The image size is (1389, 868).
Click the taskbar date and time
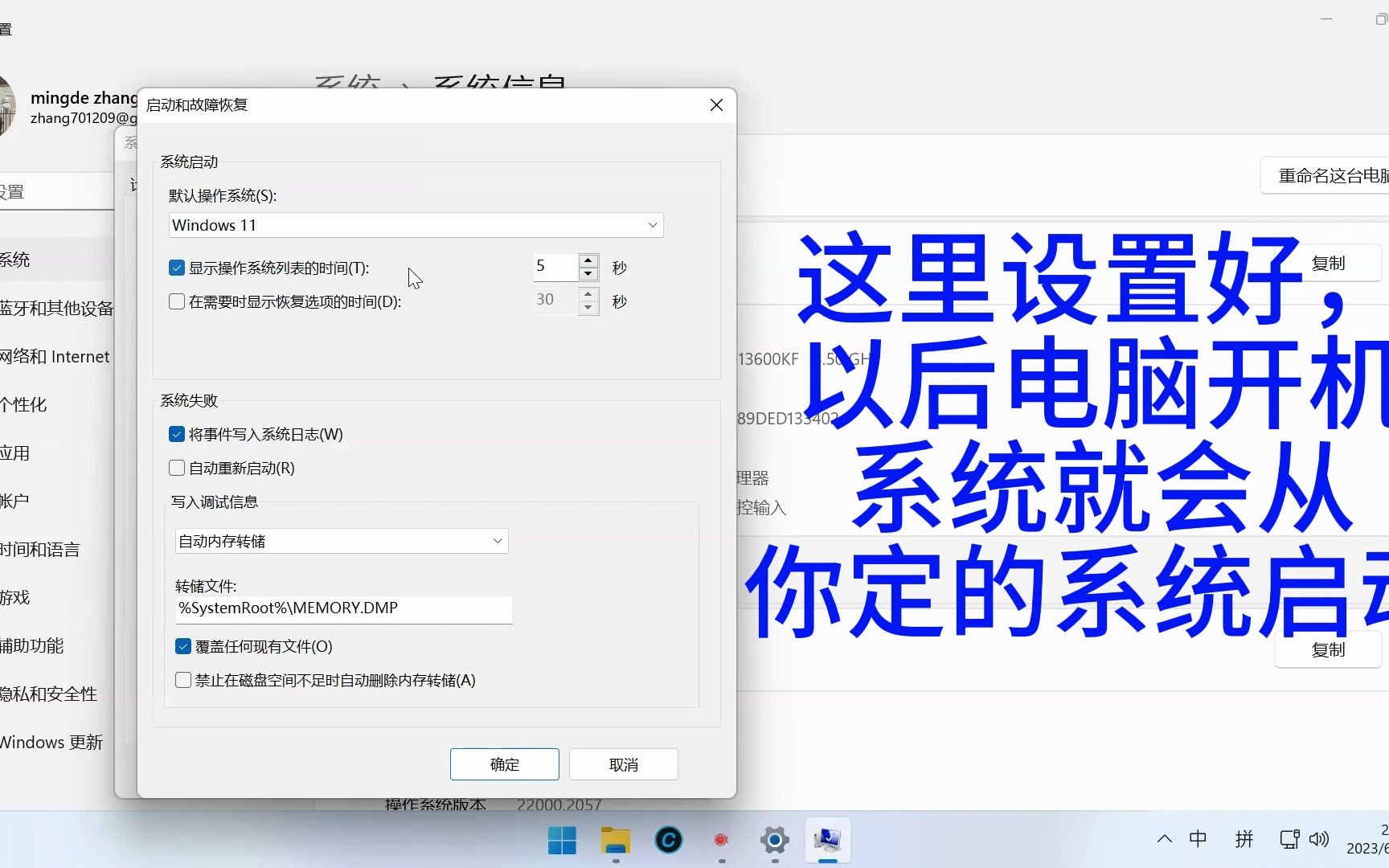[1368, 839]
